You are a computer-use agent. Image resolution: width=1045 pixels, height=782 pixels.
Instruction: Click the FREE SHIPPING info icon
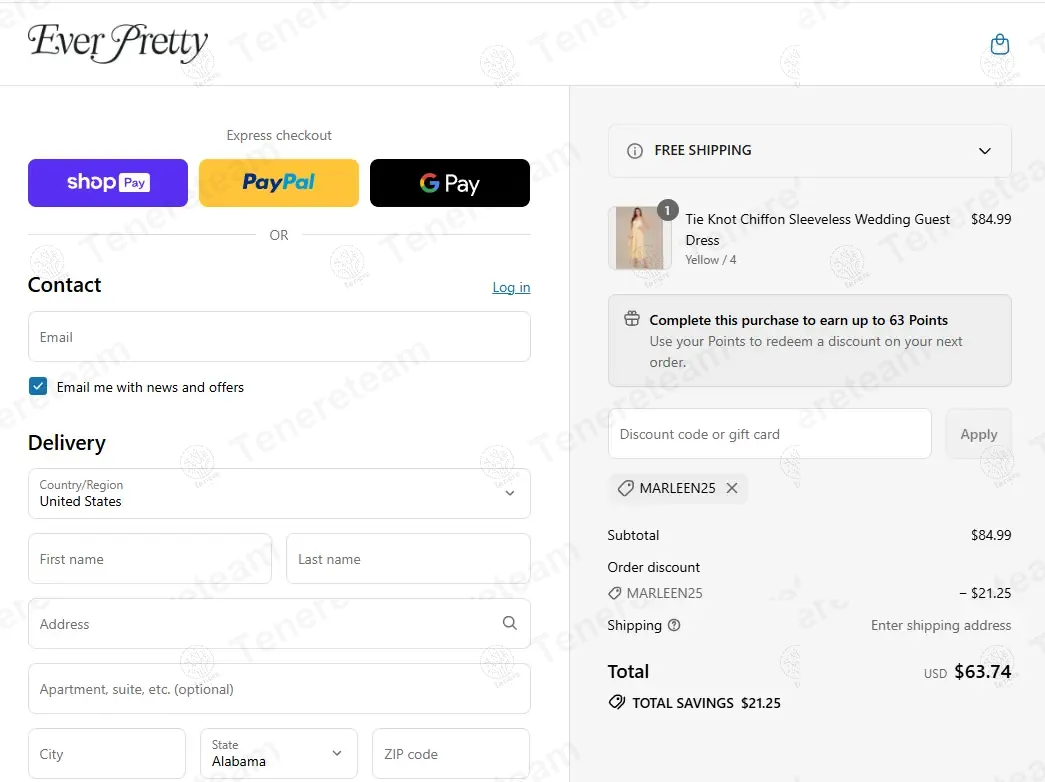coord(634,151)
